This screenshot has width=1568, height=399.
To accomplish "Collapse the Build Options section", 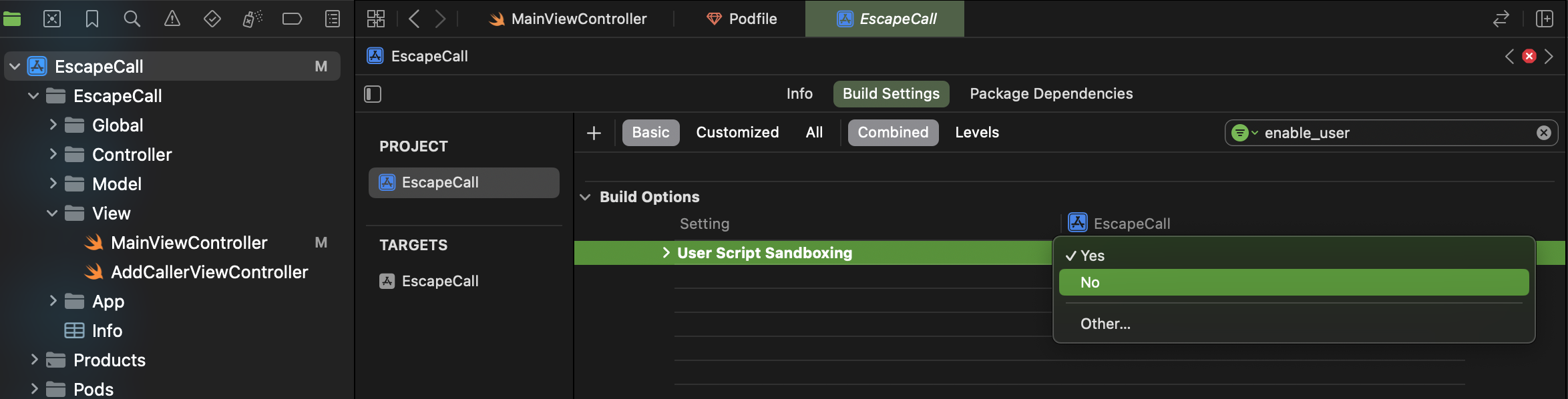I will coord(586,197).
